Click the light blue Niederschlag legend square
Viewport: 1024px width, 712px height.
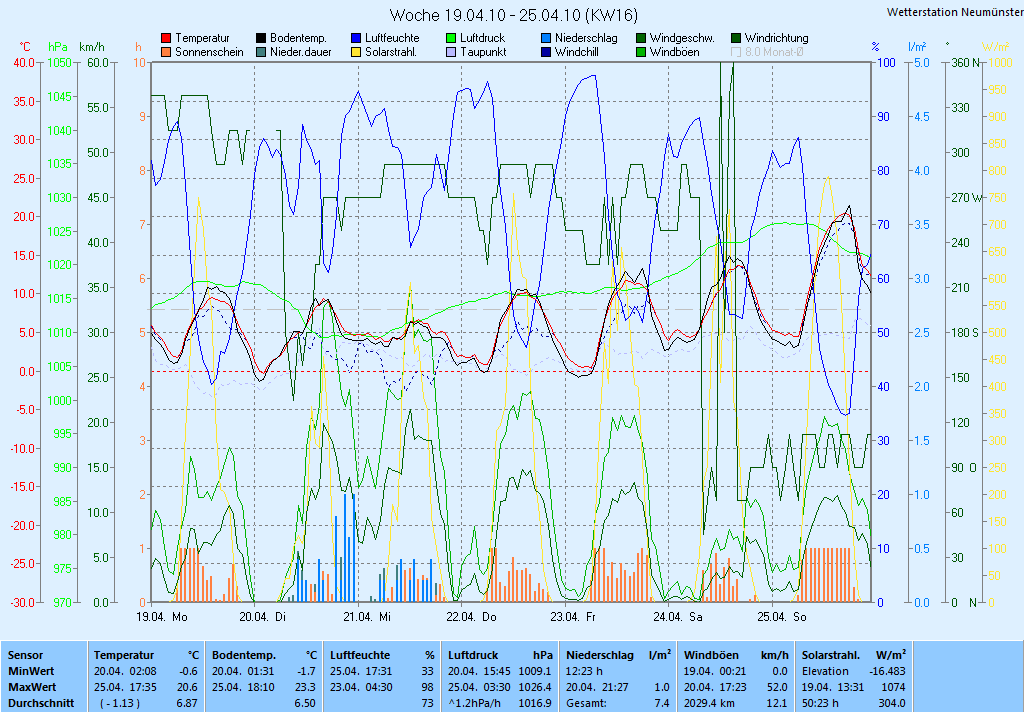[546, 38]
